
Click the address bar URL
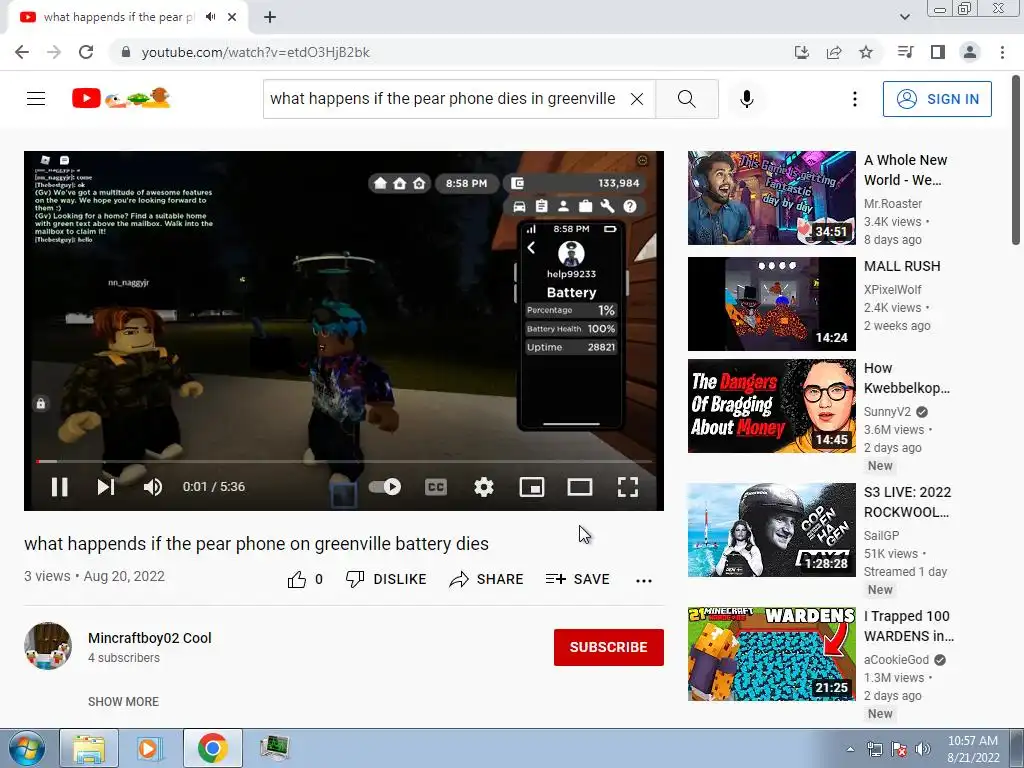coord(255,52)
